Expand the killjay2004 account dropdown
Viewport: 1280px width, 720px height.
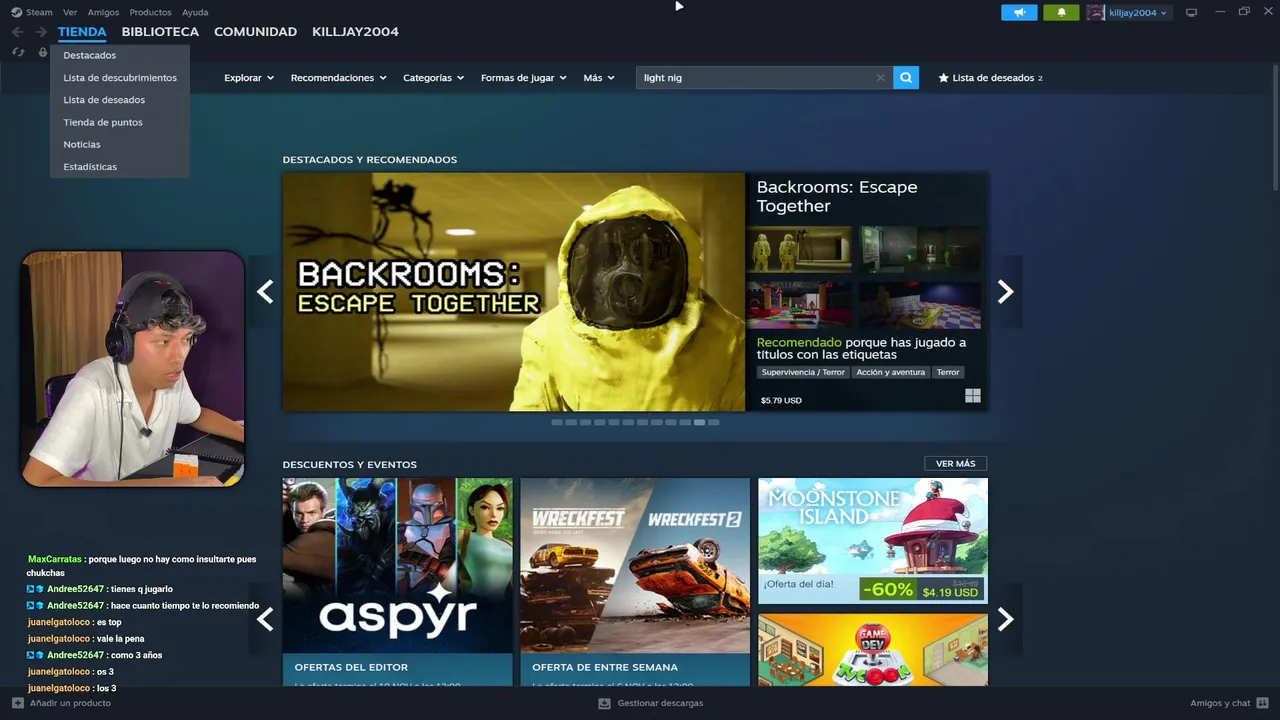tap(1138, 12)
